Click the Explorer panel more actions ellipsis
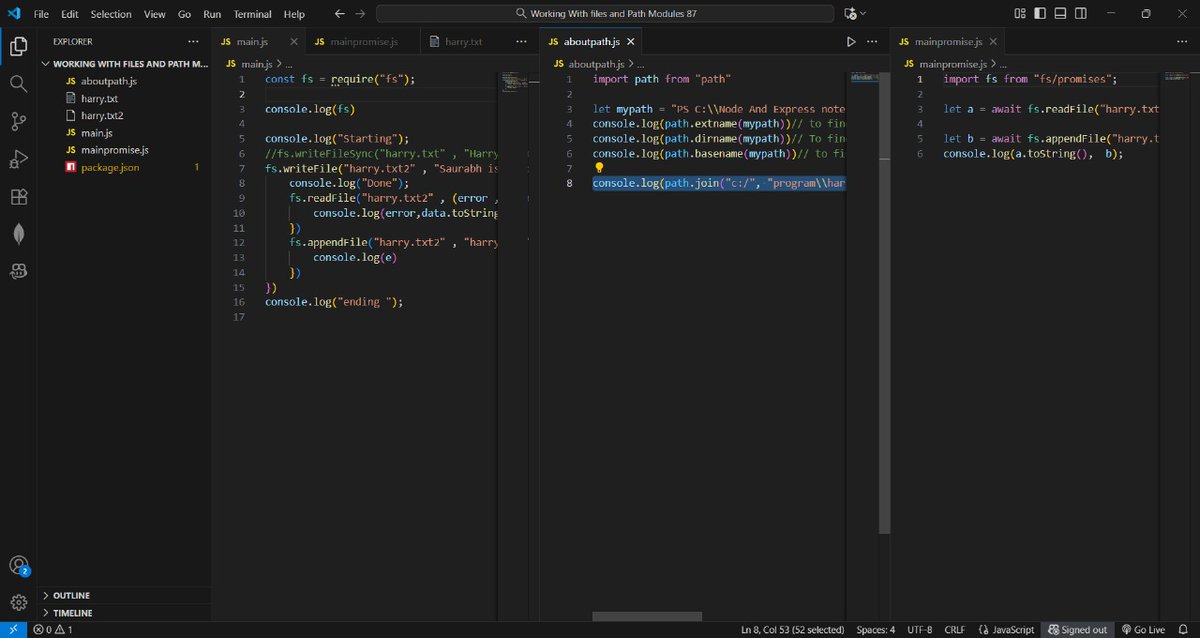 [193, 42]
